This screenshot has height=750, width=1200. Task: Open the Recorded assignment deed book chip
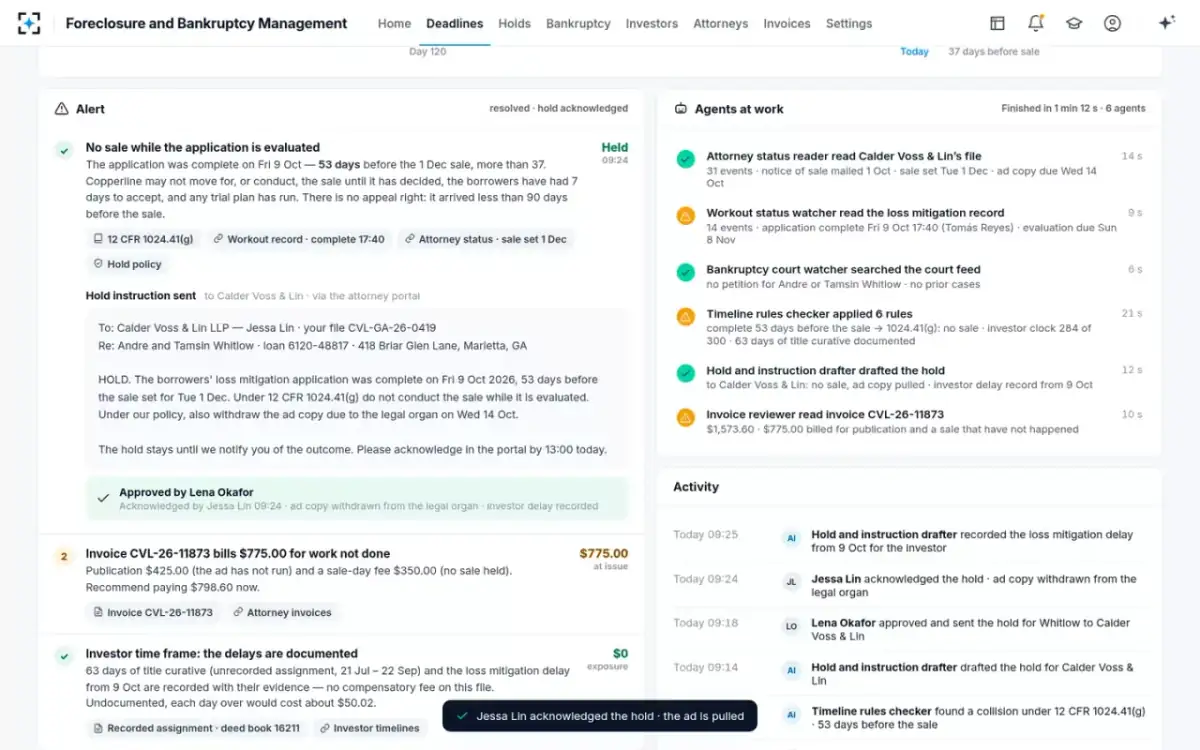pos(196,728)
